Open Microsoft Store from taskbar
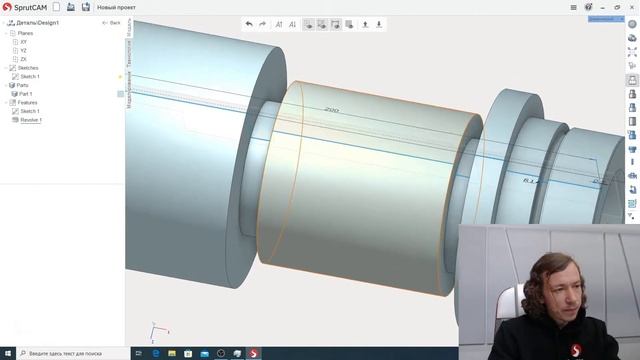 [x=188, y=353]
